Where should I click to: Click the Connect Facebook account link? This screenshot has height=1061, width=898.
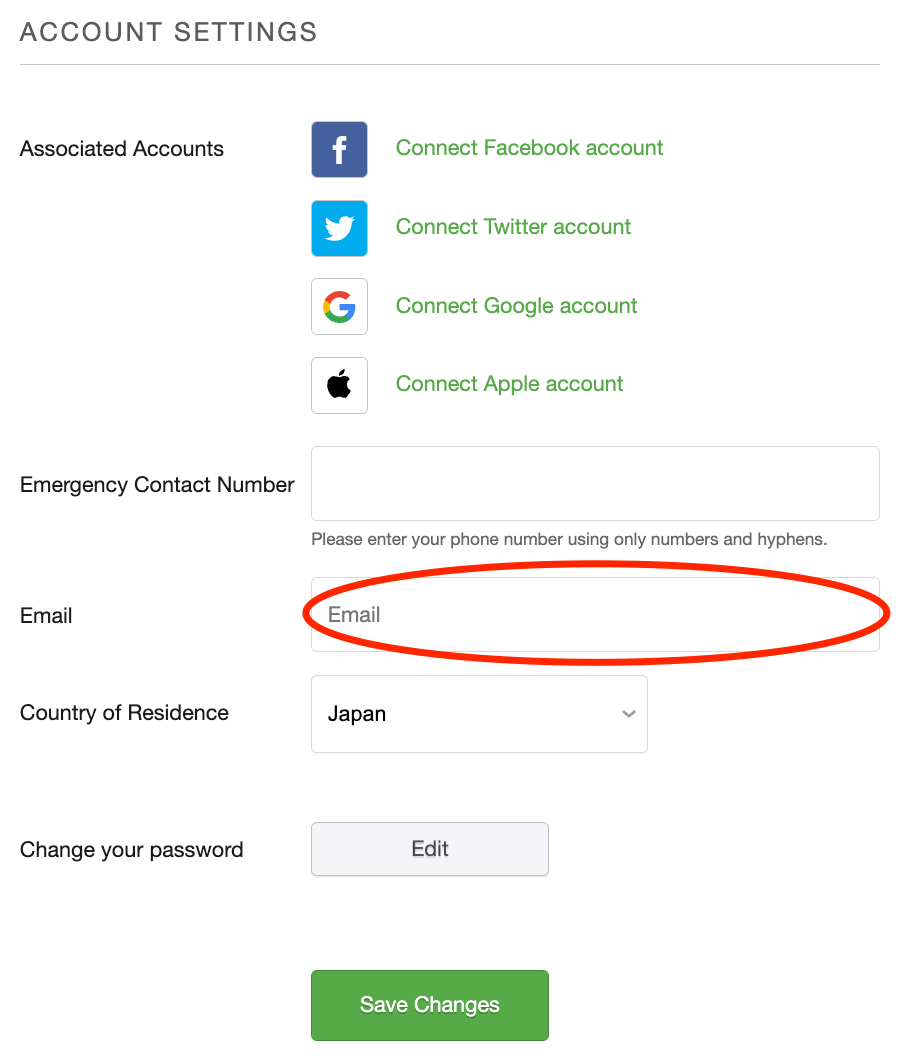click(x=529, y=148)
